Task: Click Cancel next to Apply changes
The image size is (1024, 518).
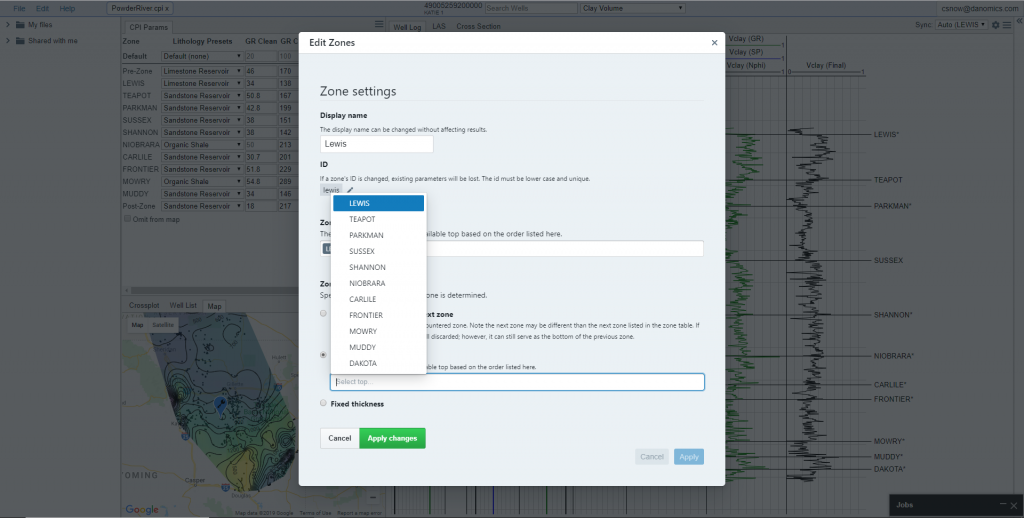Action: [x=340, y=438]
